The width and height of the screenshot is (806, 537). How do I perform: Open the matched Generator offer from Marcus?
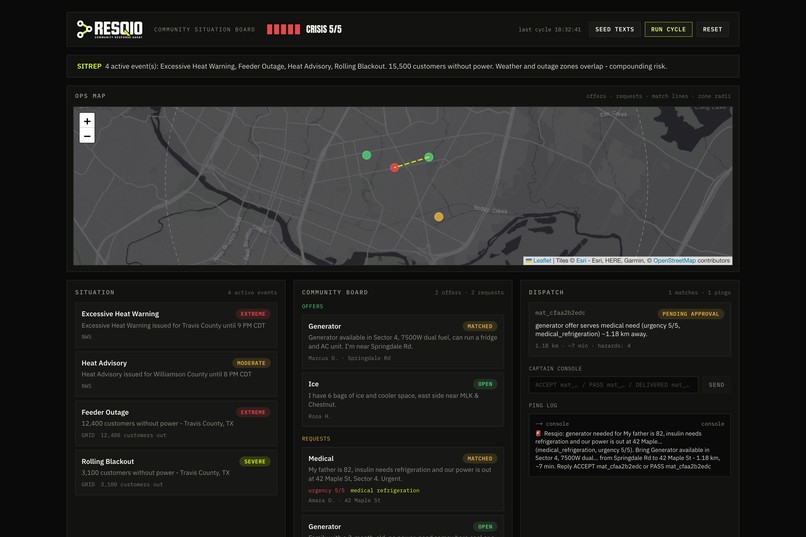402,342
